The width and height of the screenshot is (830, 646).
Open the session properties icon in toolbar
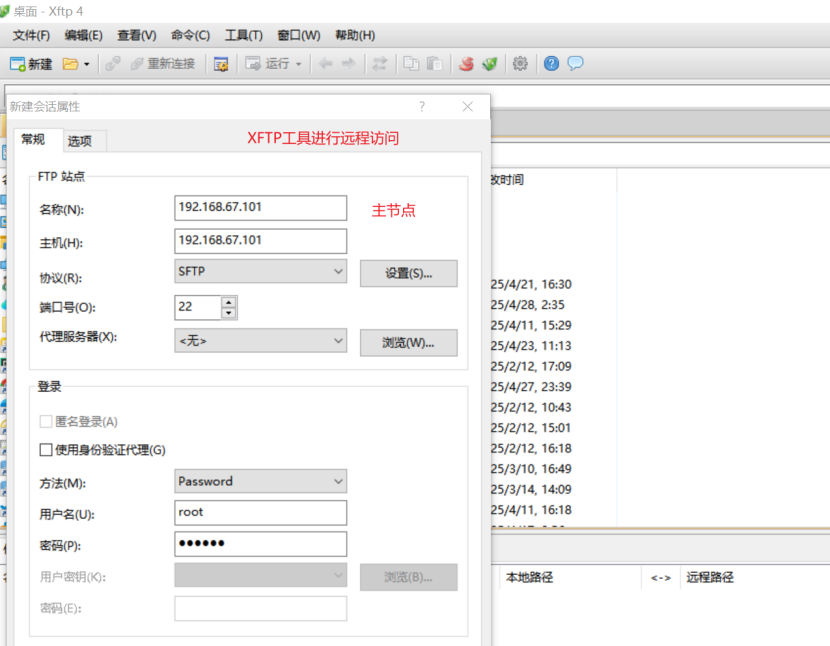(x=221, y=64)
